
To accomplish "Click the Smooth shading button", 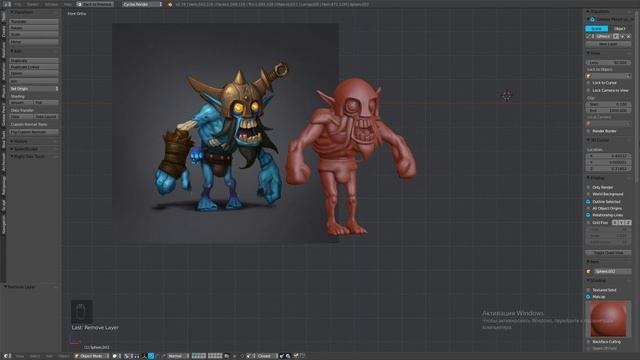I will coord(21,103).
